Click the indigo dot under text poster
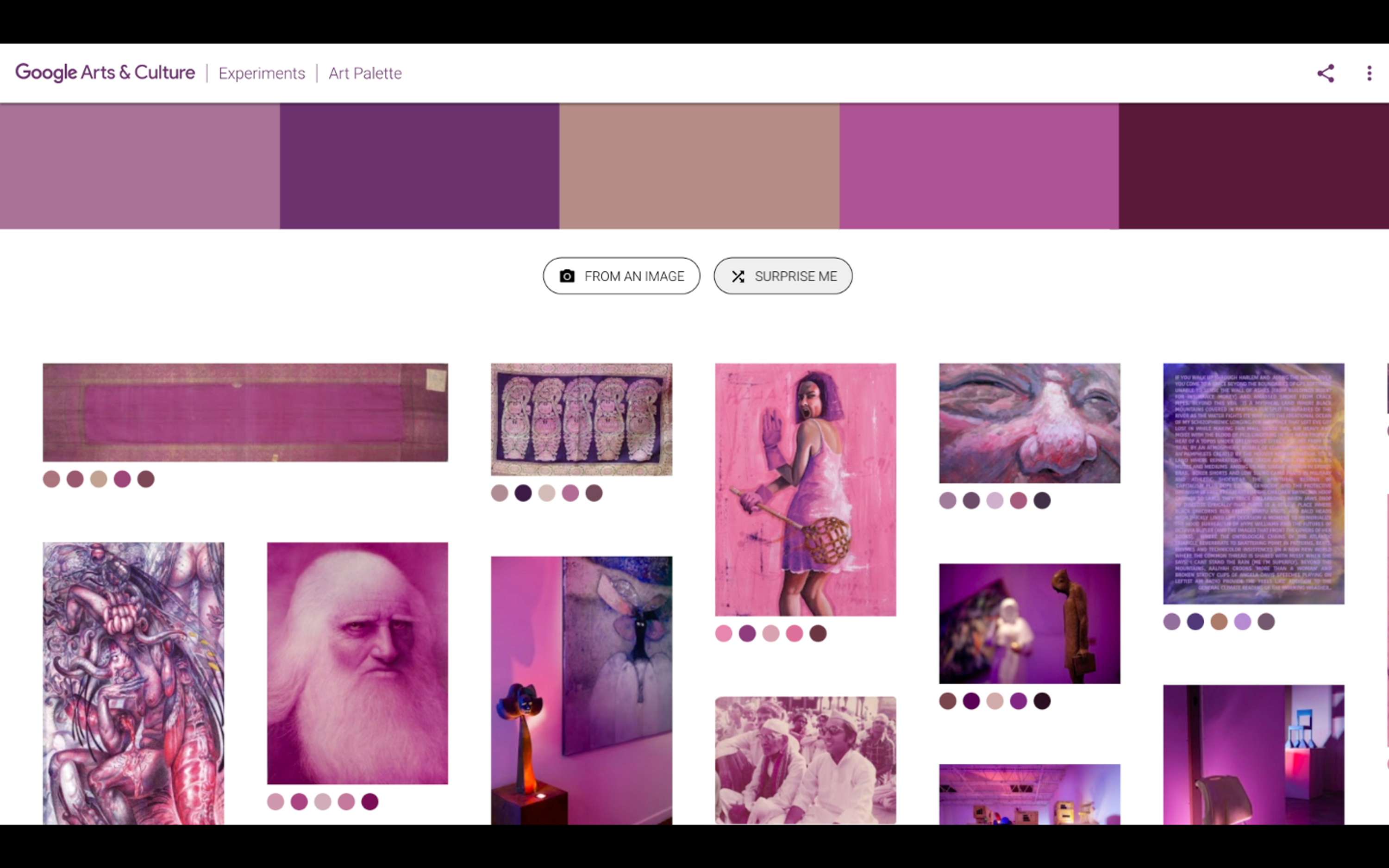The width and height of the screenshot is (1389, 868). 1195,621
